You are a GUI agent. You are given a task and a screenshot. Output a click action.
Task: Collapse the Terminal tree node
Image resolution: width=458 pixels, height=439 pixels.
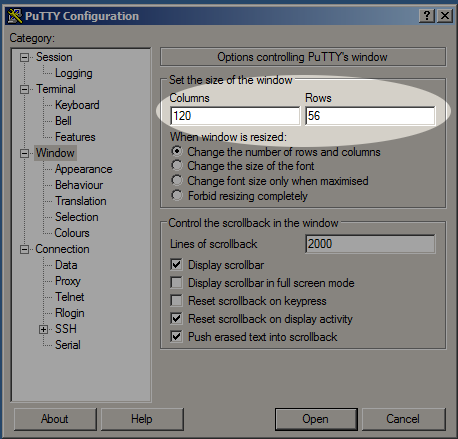click(24, 89)
